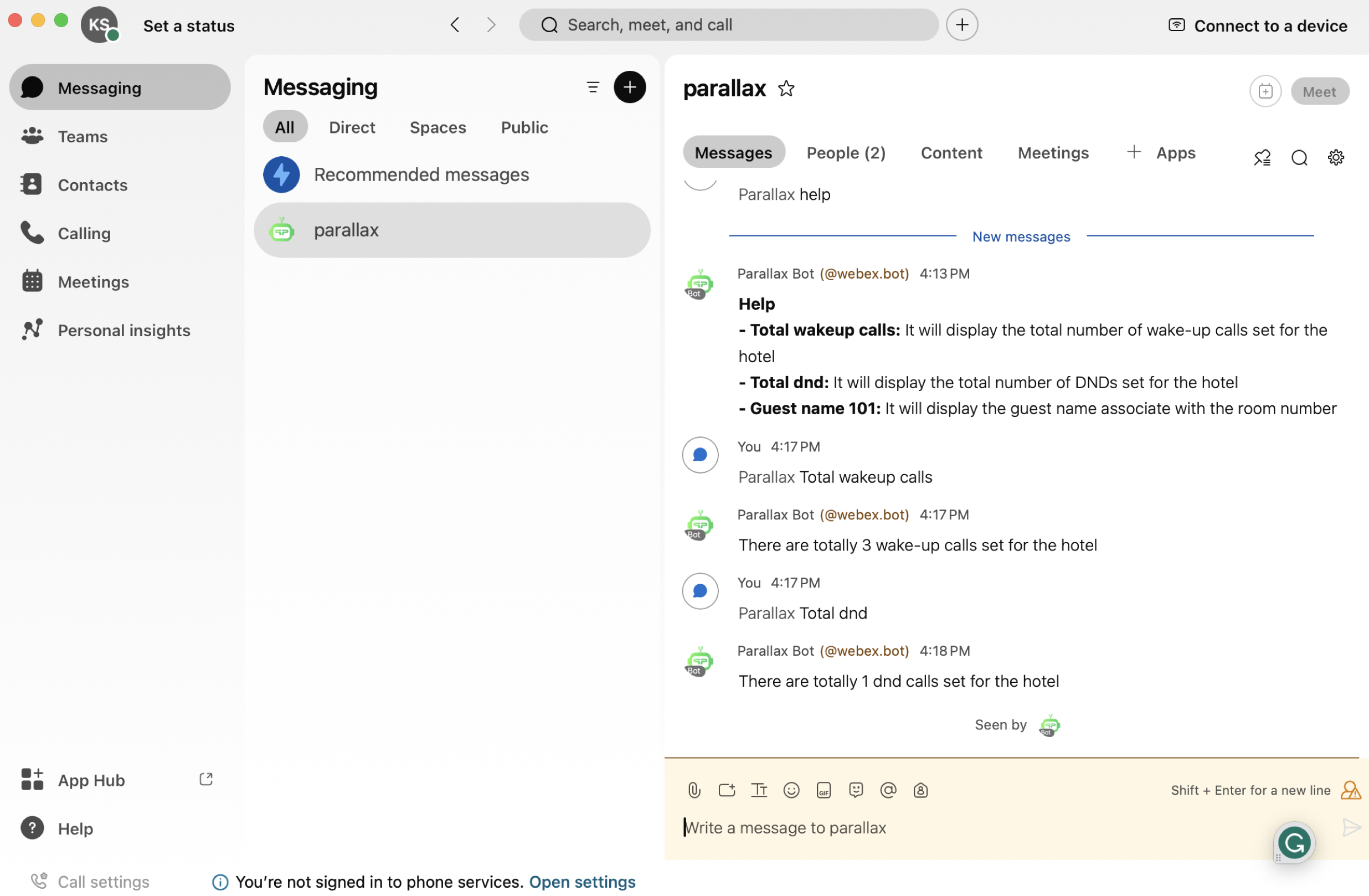Click the attachment paperclip icon

(694, 790)
